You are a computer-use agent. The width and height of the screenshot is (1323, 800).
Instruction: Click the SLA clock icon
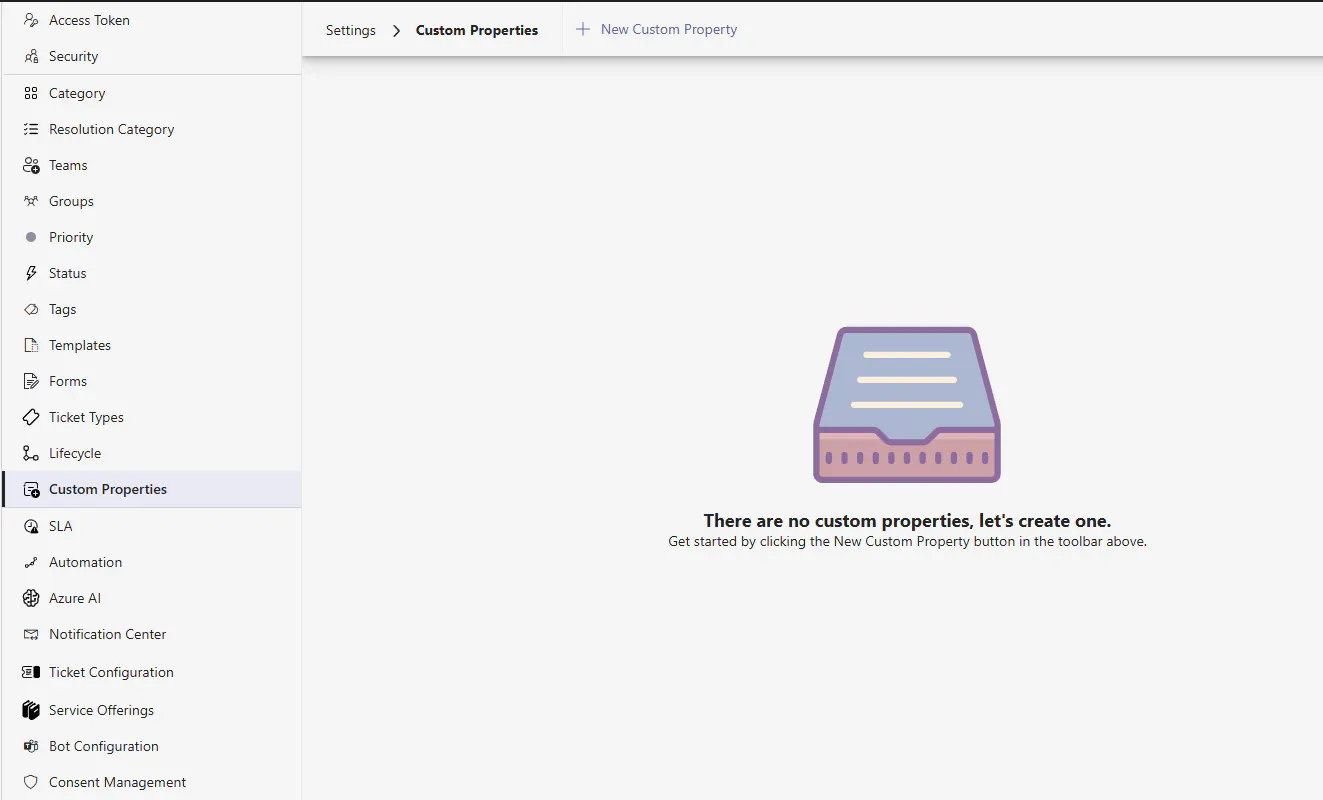coord(31,526)
